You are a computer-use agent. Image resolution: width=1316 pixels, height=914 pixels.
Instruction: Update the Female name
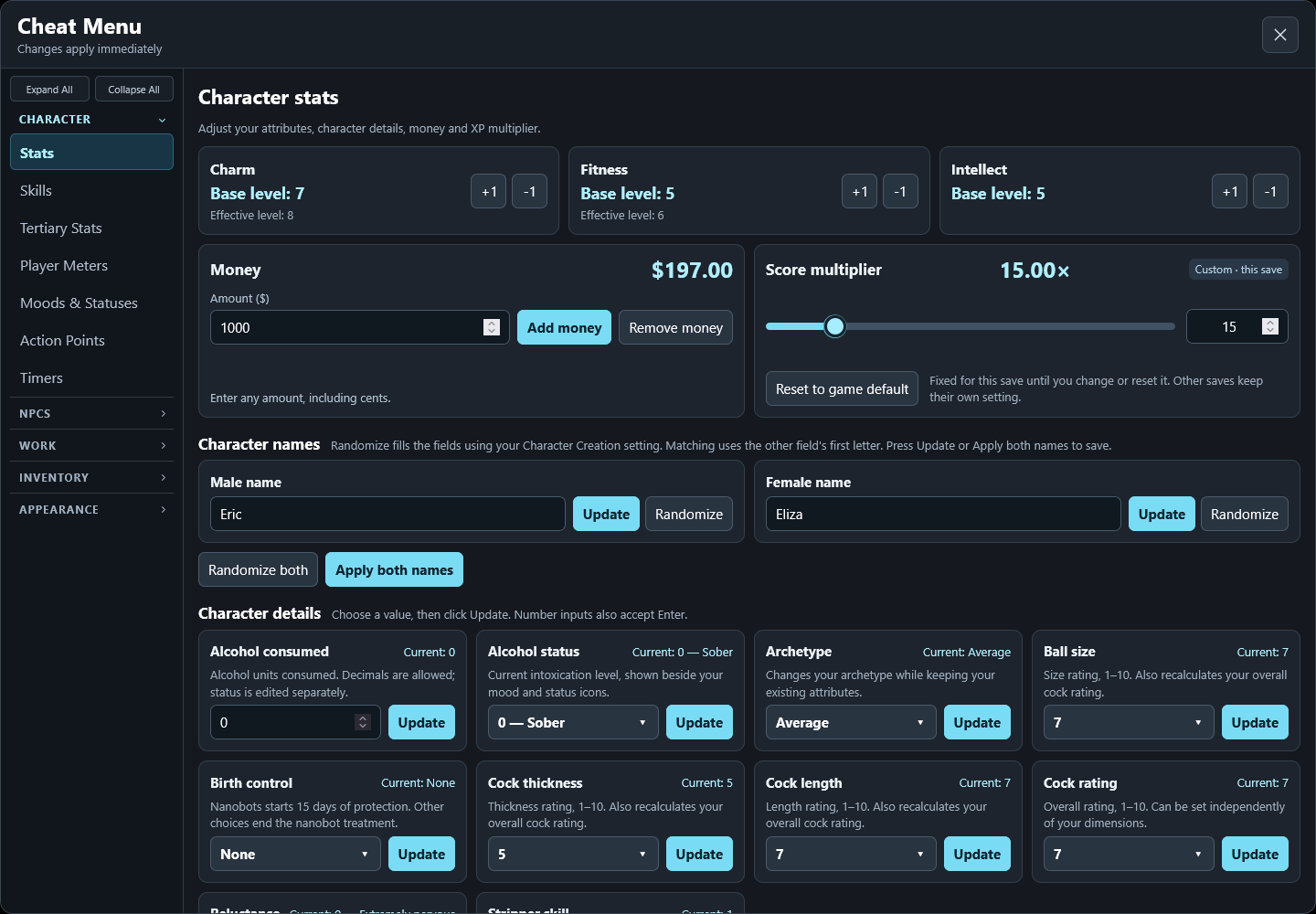pyautogui.click(x=1162, y=514)
